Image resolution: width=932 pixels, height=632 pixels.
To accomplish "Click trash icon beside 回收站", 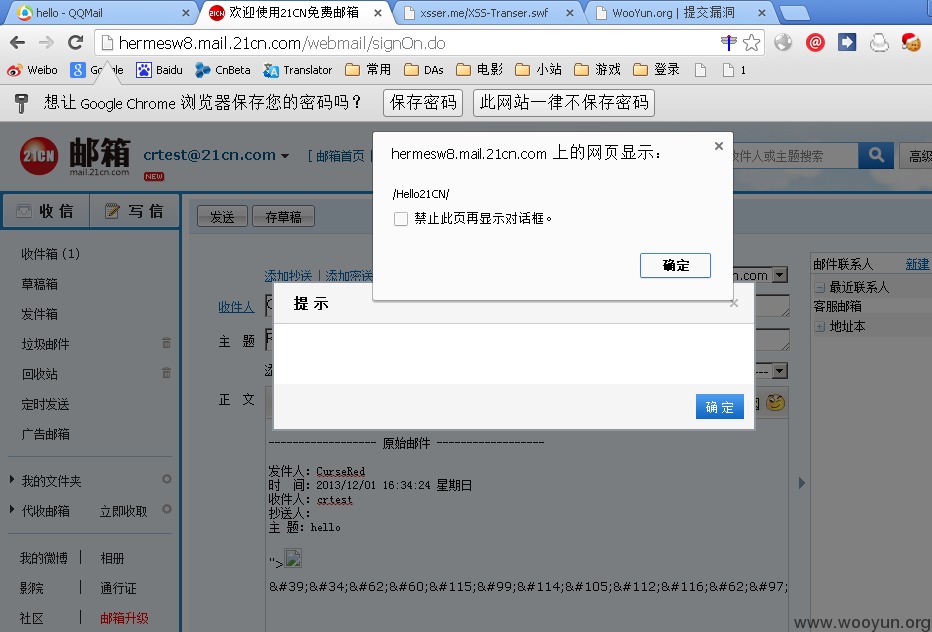I will click(x=166, y=373).
